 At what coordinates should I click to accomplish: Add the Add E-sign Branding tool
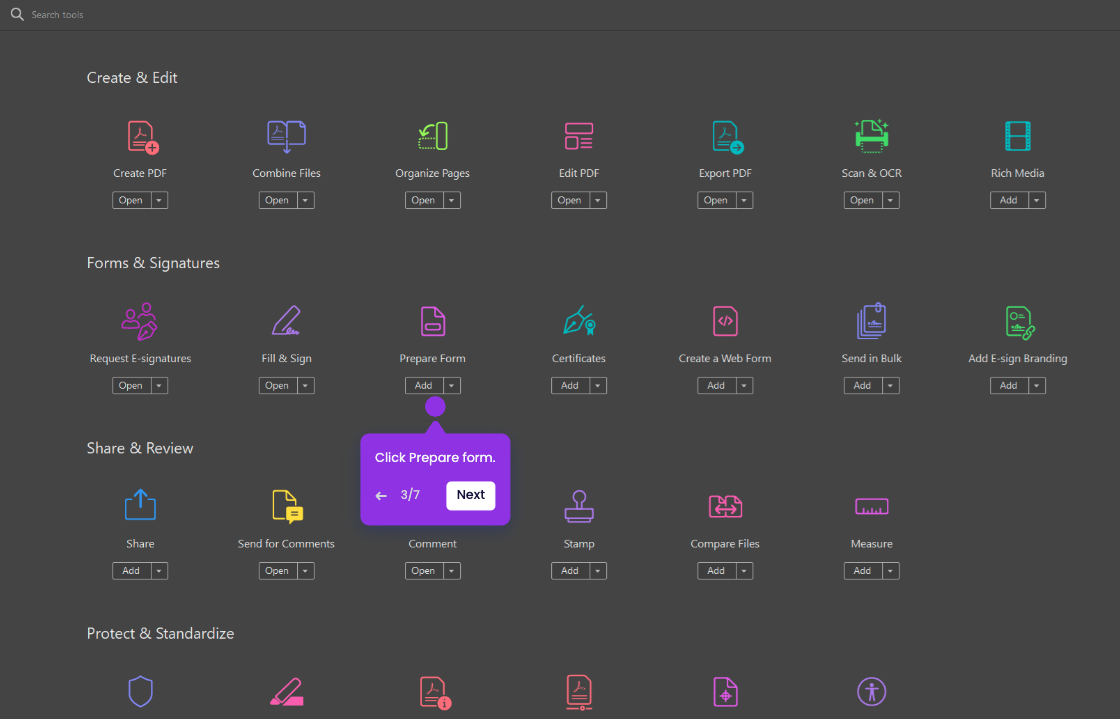tap(1009, 386)
